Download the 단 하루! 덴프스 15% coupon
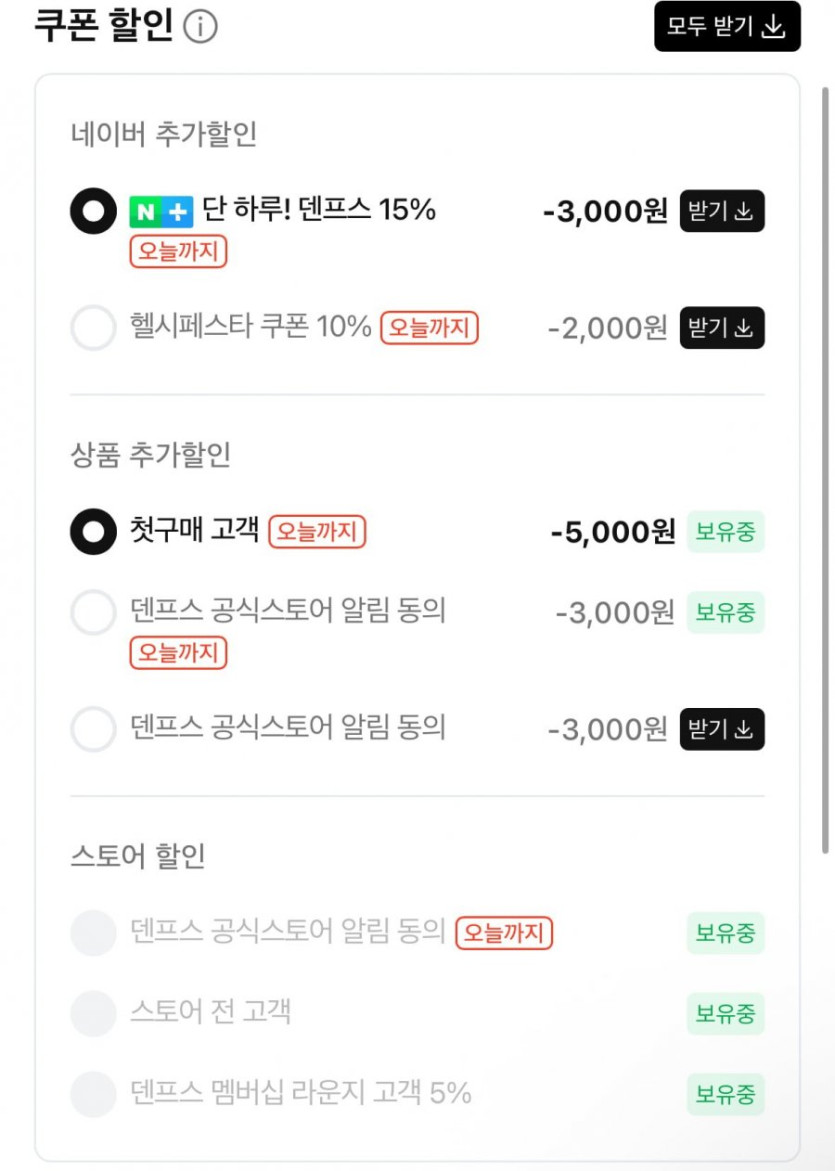This screenshot has width=835, height=1171. click(x=722, y=211)
